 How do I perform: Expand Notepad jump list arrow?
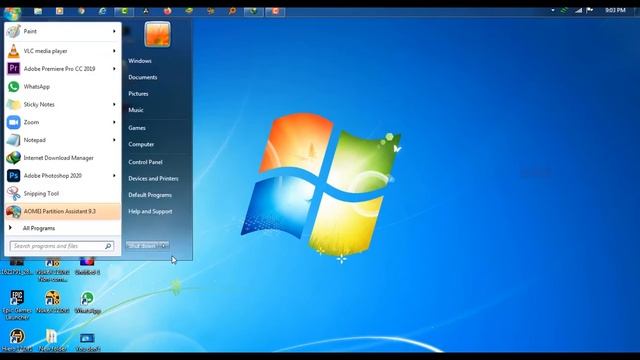pos(114,140)
